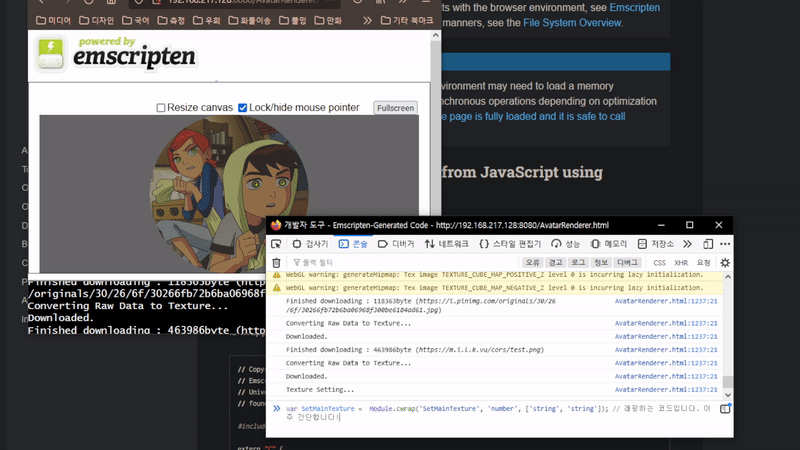Open the 만화 bookmark folder

tap(328, 20)
